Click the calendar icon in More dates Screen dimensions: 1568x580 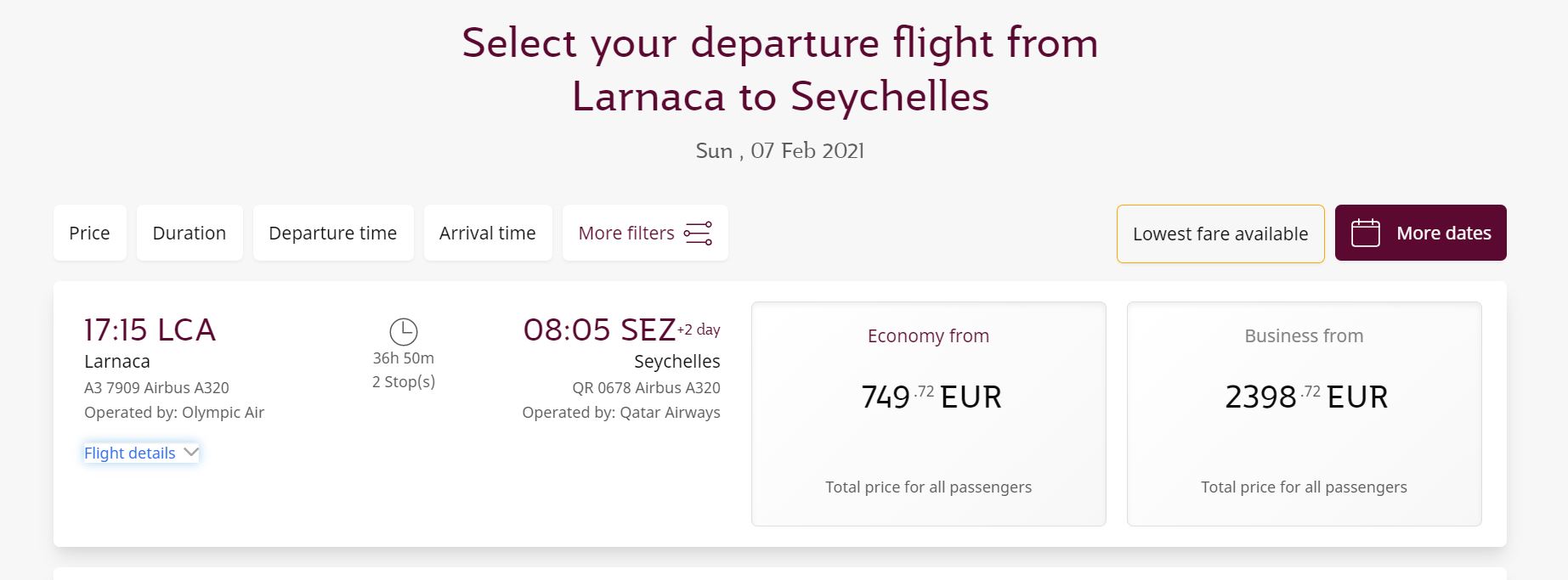point(1366,233)
